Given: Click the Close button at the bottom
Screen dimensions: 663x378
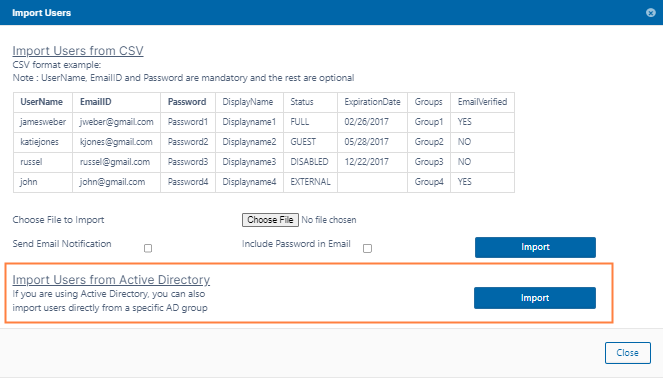Looking at the screenshot, I should click(x=627, y=353).
